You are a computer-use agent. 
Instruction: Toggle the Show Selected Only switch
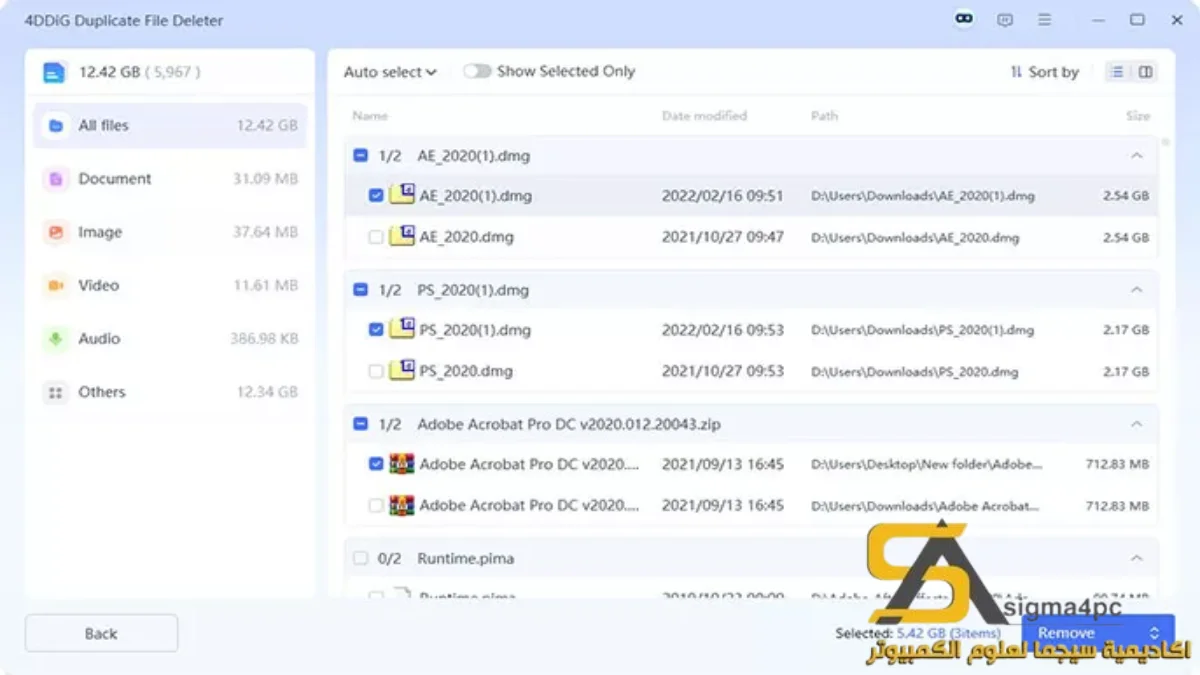pyautogui.click(x=477, y=71)
